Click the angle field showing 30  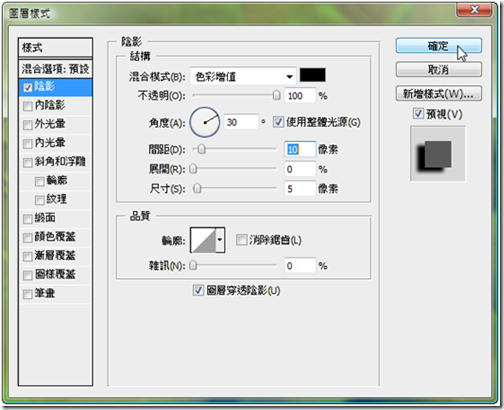(241, 122)
